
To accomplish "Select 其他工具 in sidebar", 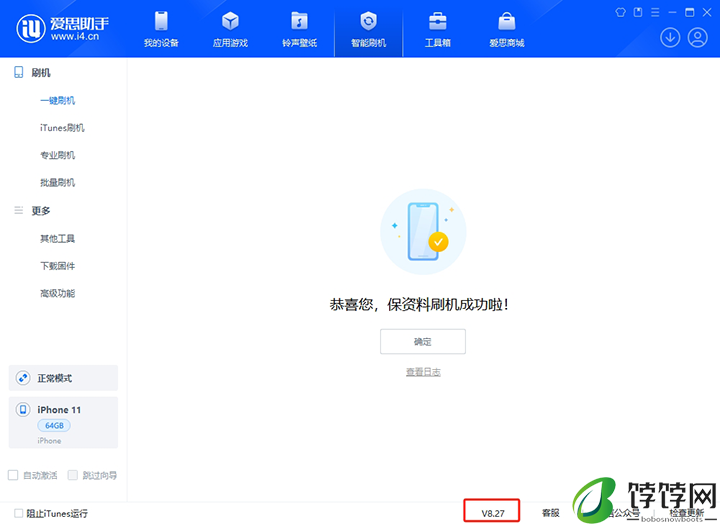I will coord(57,238).
